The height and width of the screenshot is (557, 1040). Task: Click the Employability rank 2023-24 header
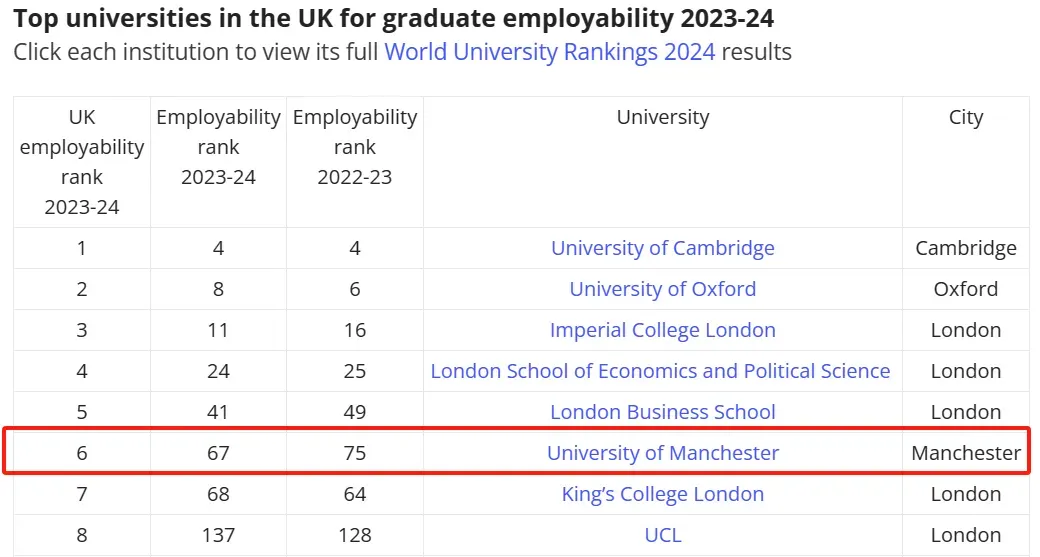[218, 147]
